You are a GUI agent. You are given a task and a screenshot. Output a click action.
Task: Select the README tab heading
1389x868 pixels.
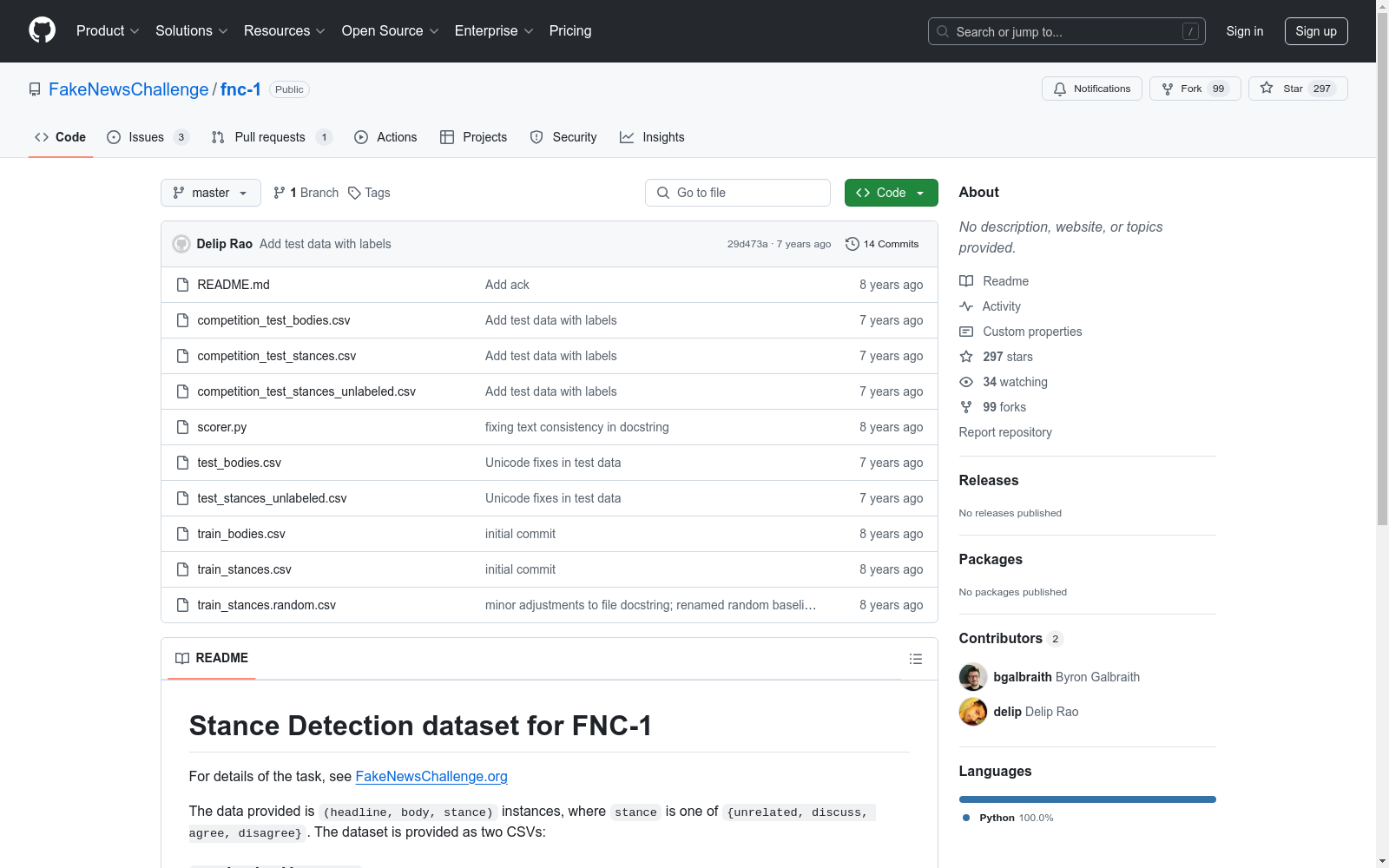(x=212, y=658)
